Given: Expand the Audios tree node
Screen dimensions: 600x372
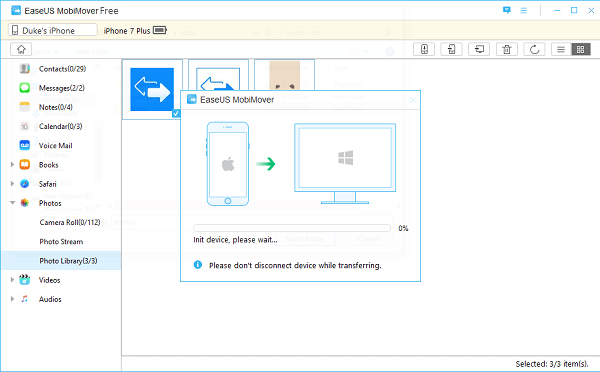Looking at the screenshot, I should click(x=12, y=299).
